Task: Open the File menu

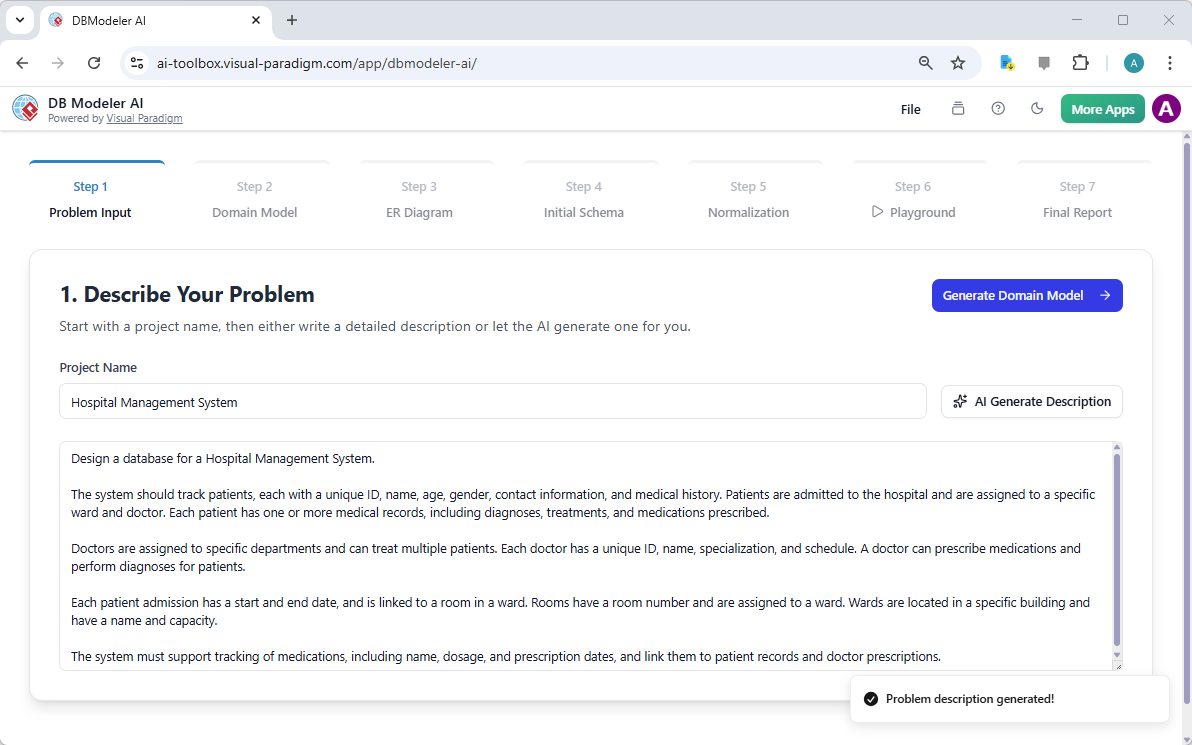Action: [x=910, y=108]
